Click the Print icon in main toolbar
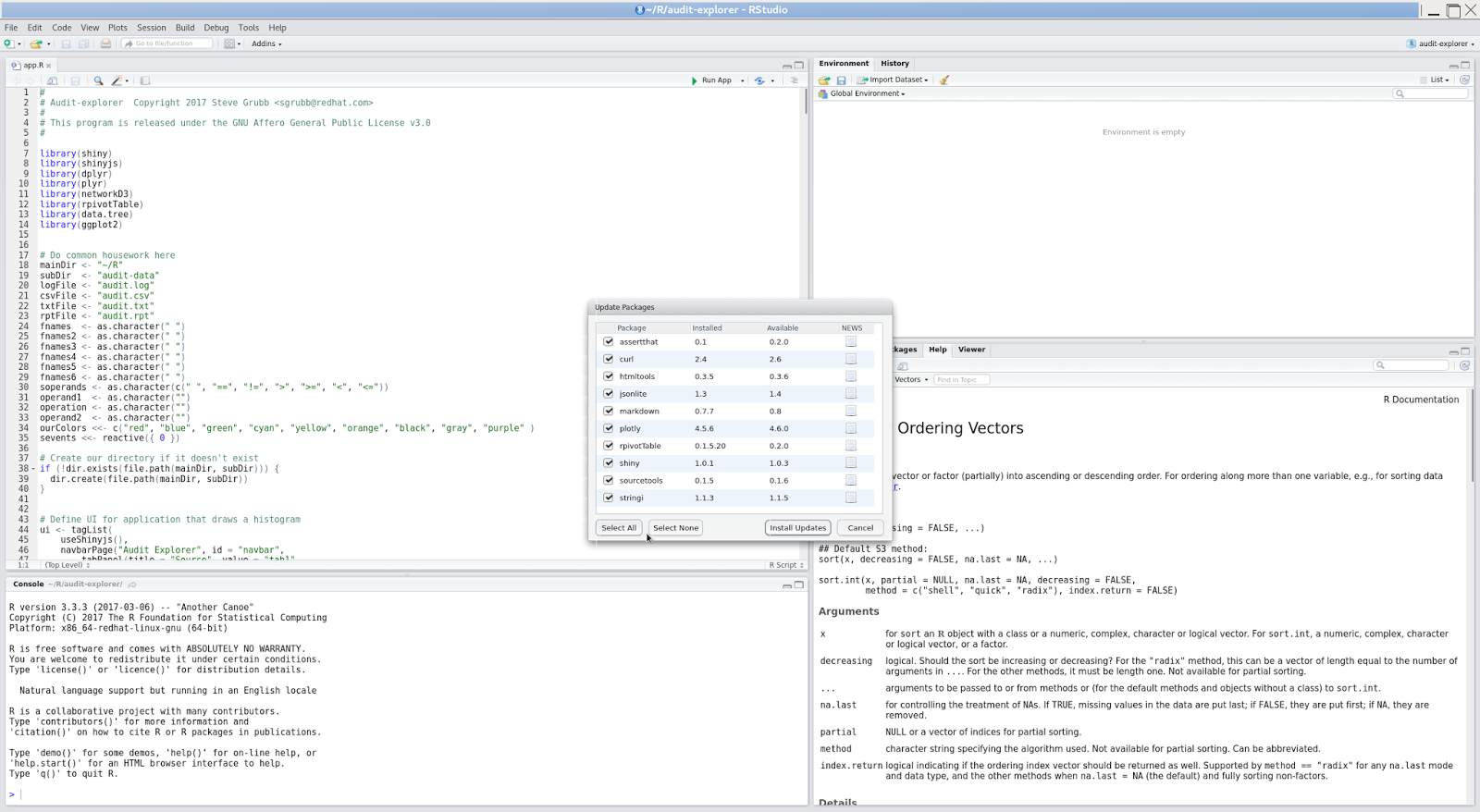 tap(105, 43)
